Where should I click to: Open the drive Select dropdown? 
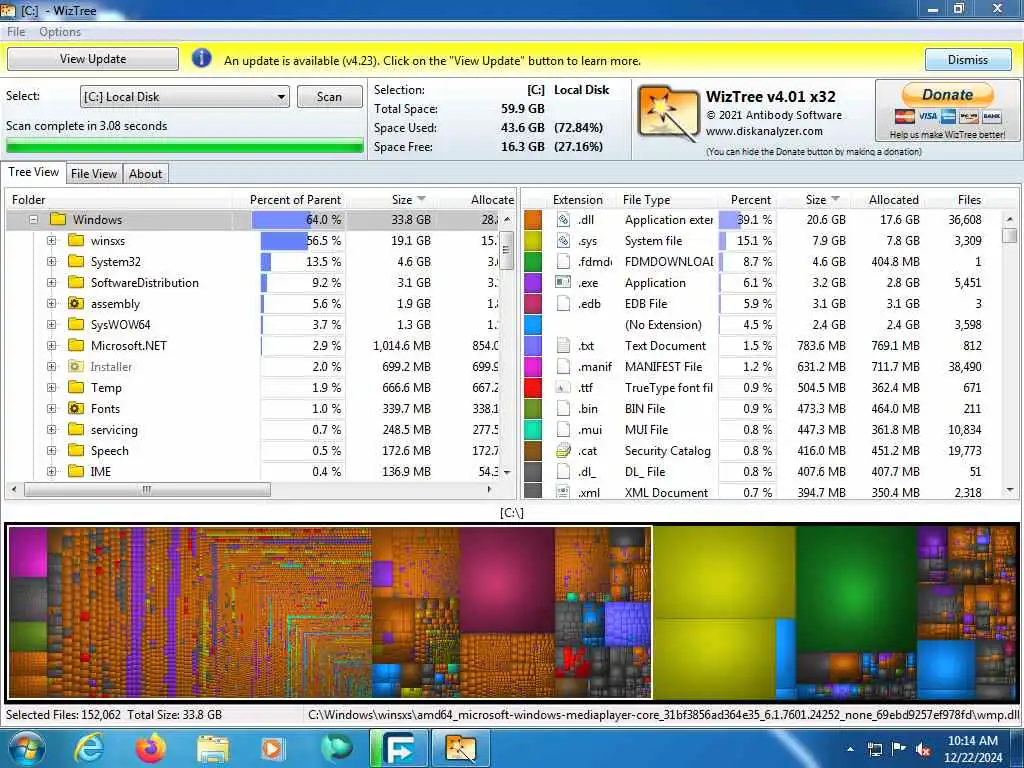pyautogui.click(x=185, y=97)
